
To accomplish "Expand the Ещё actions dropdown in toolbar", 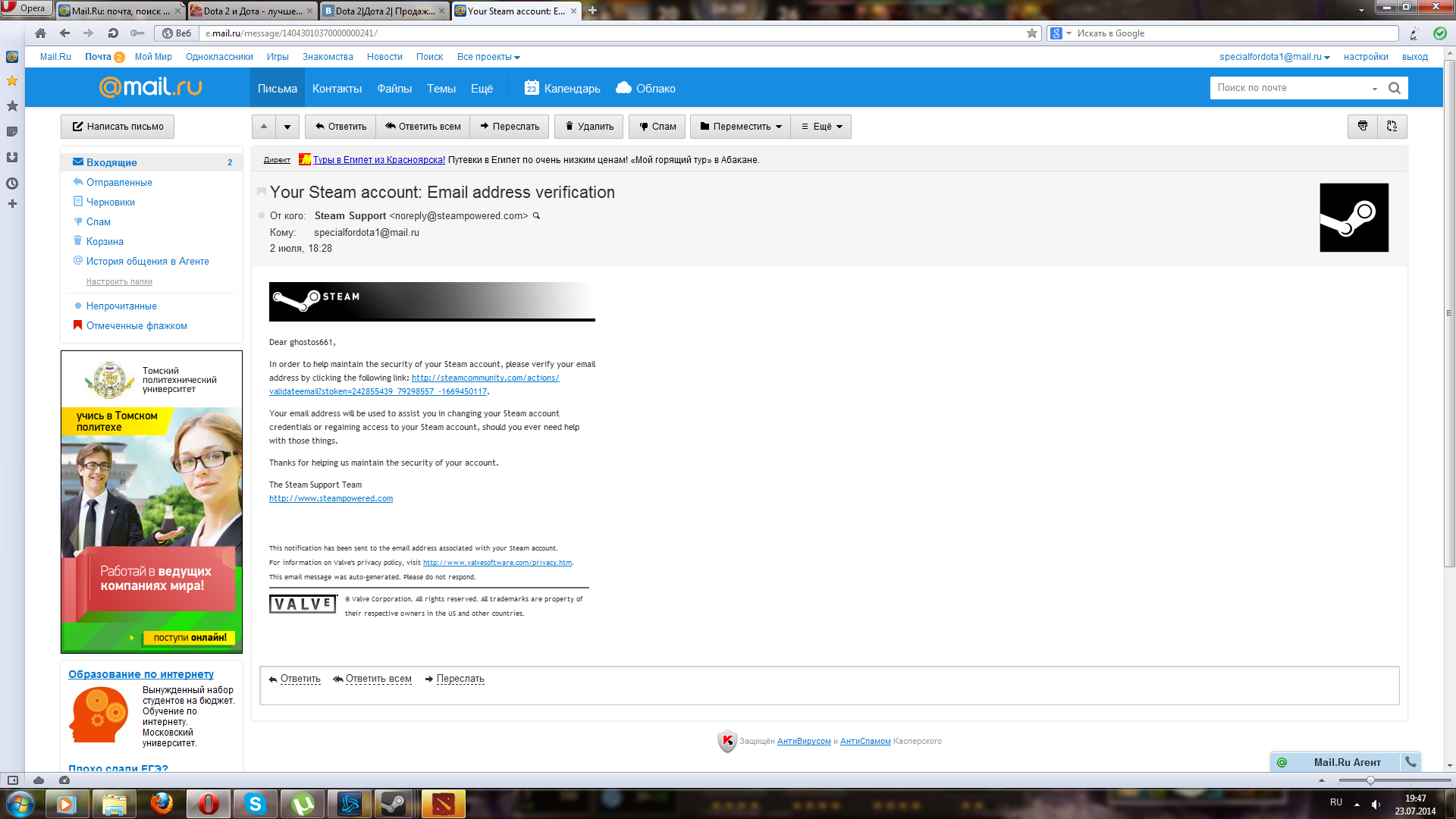I will [821, 127].
